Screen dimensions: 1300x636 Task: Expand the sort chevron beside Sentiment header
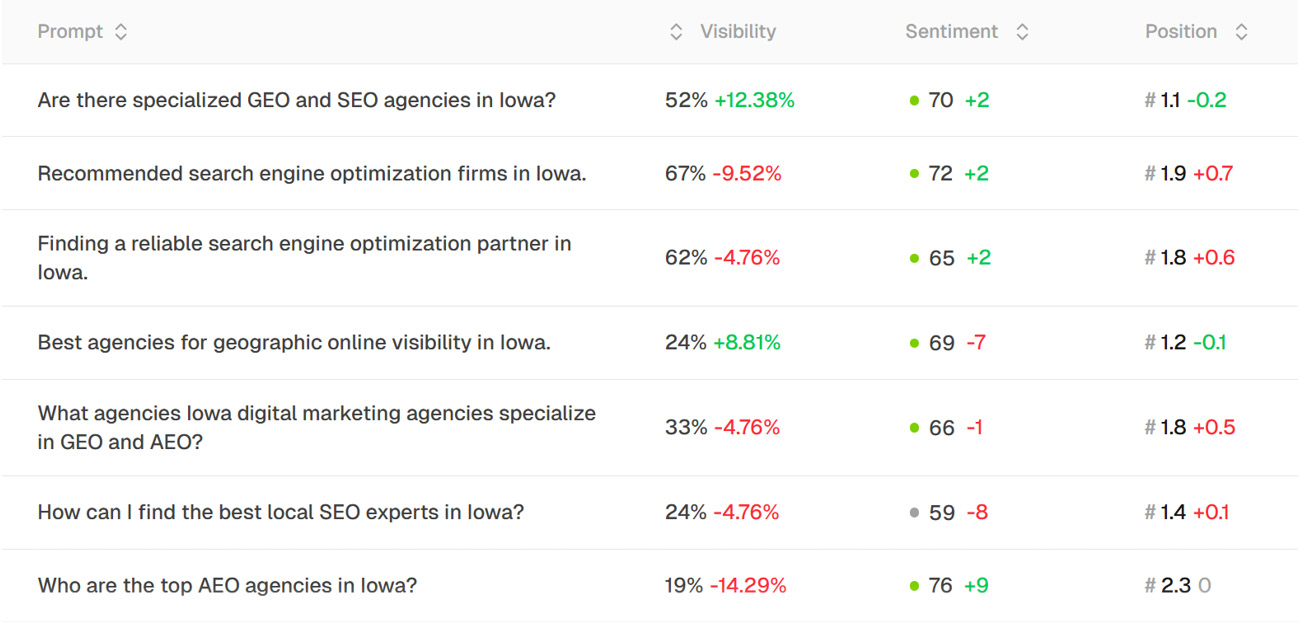click(x=1022, y=31)
